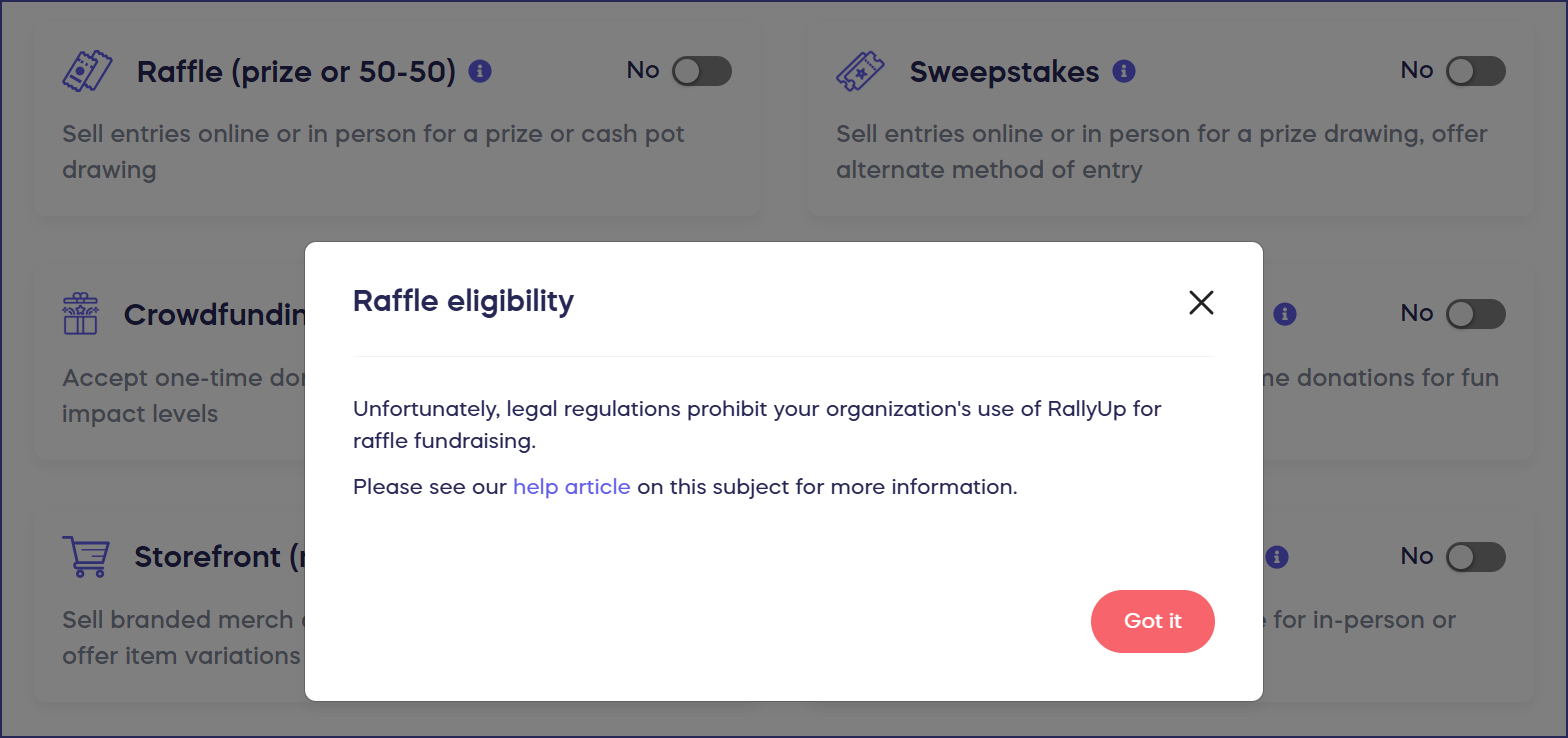Open the info icon beside Raffle heading
The image size is (1568, 738).
click(x=480, y=71)
